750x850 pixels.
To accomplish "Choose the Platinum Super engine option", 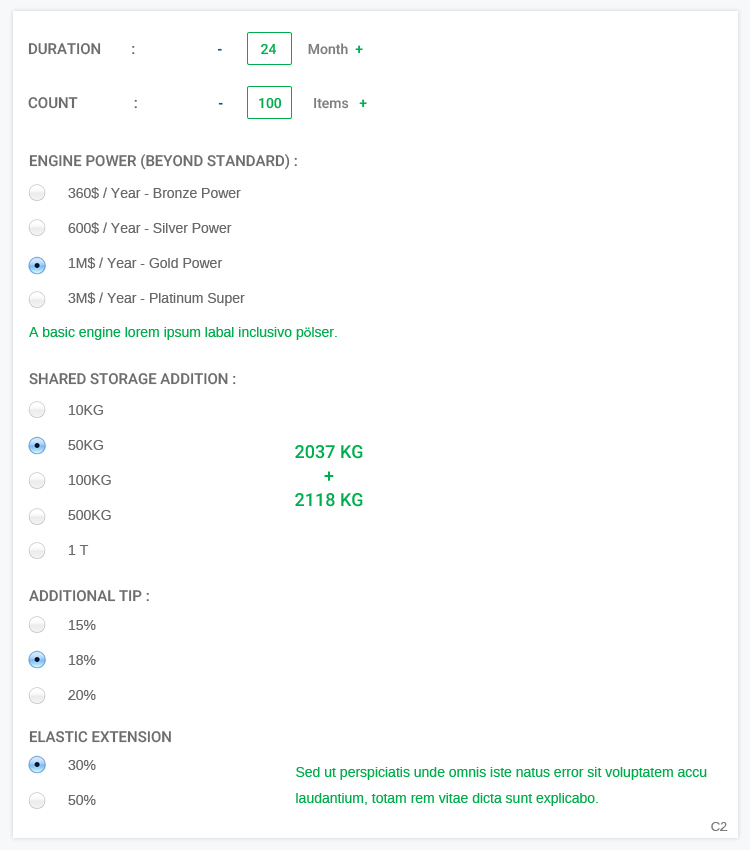I will point(37,299).
